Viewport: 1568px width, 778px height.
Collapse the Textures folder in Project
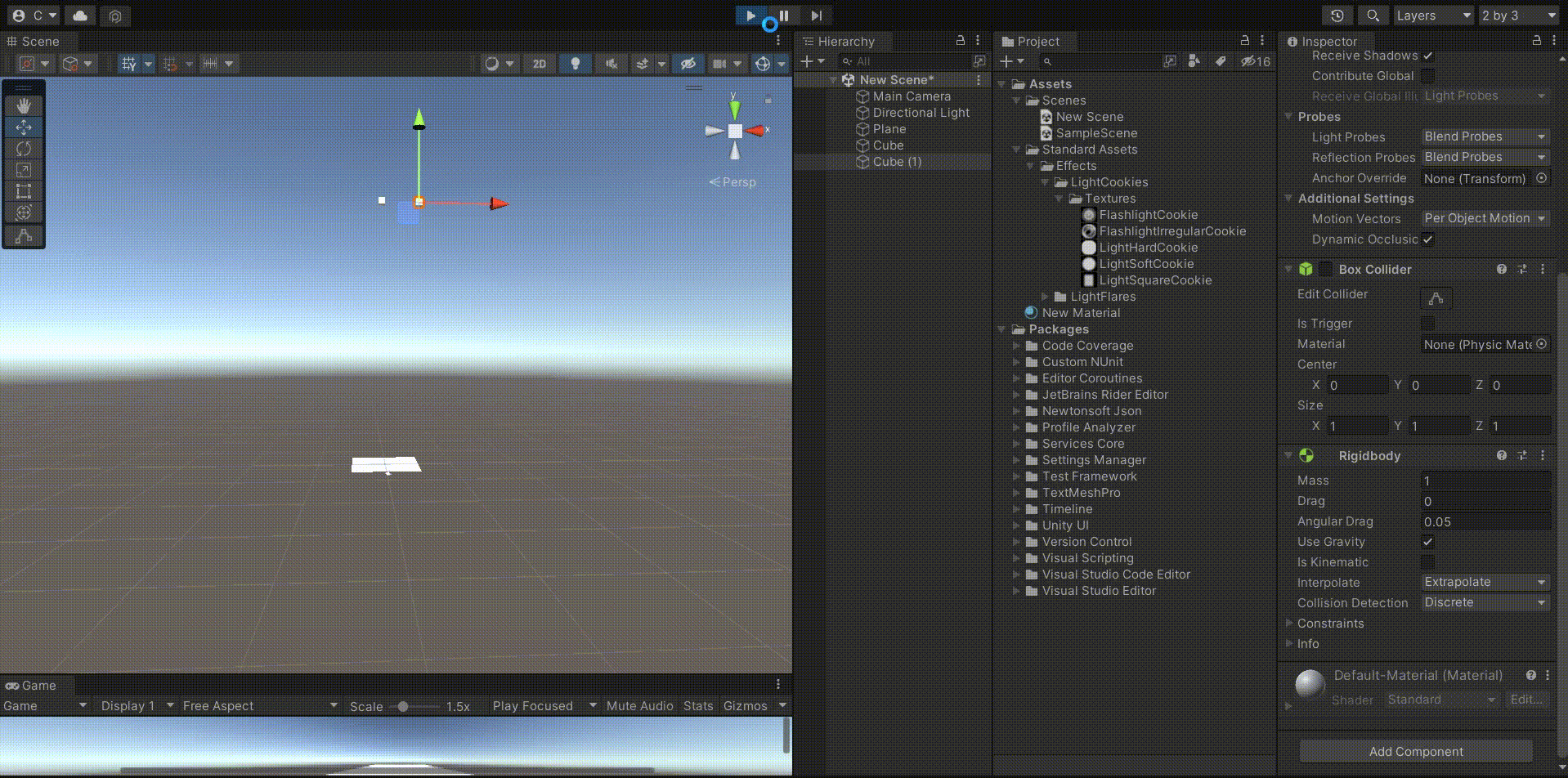click(x=1060, y=199)
